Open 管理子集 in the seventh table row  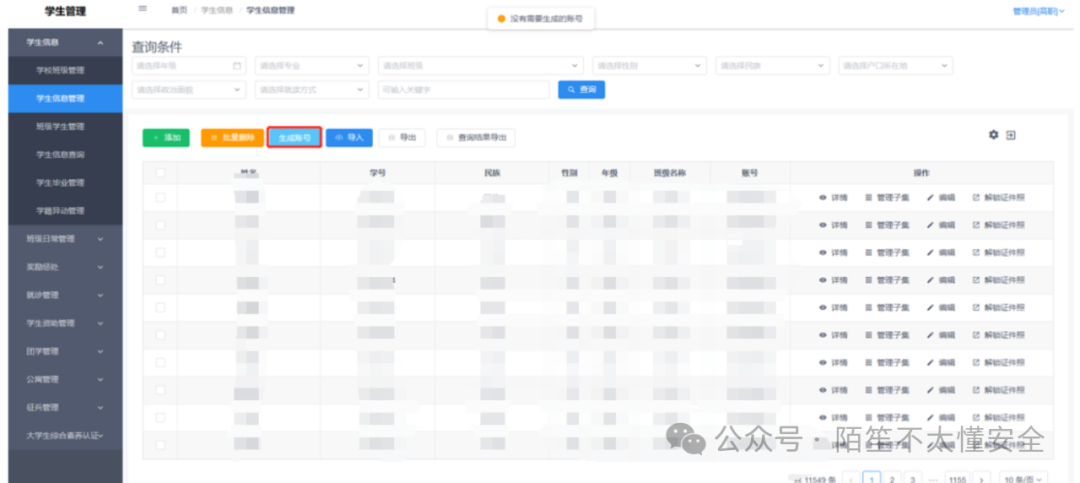pos(887,363)
